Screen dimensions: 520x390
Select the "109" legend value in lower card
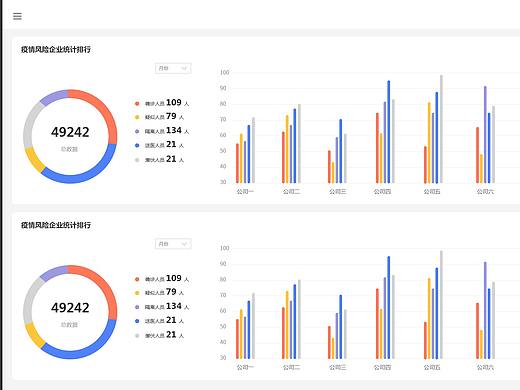[x=174, y=278]
